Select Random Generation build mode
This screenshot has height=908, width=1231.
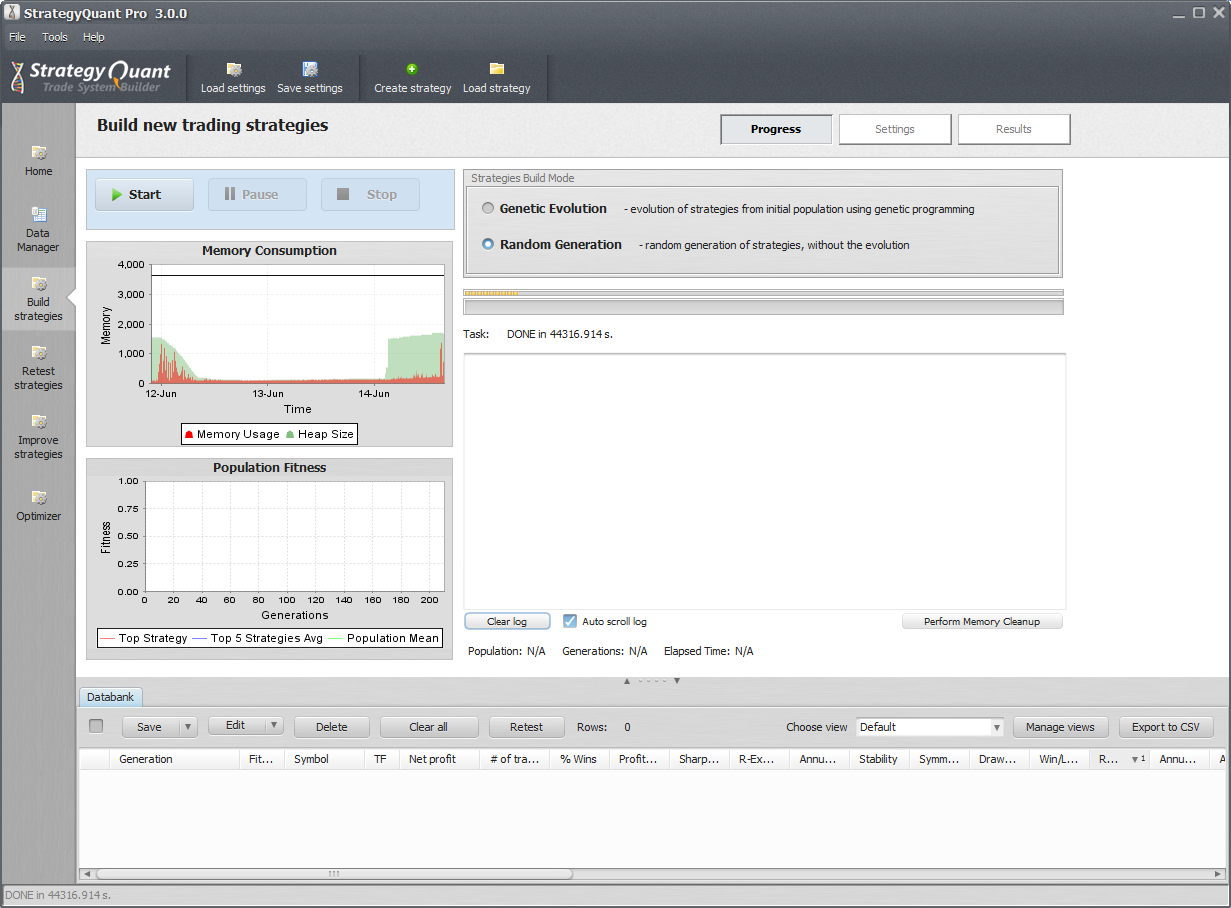click(488, 244)
